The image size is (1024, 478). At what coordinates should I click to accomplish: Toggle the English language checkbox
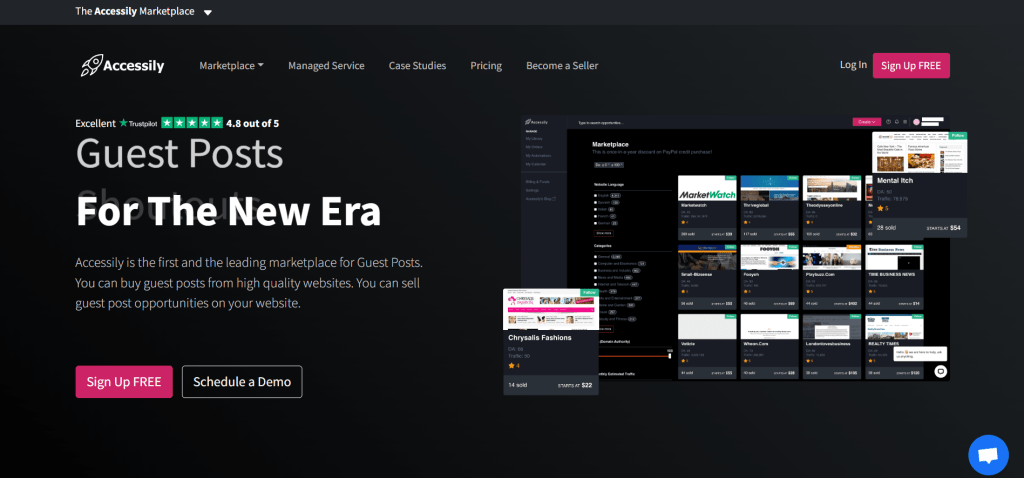point(596,195)
